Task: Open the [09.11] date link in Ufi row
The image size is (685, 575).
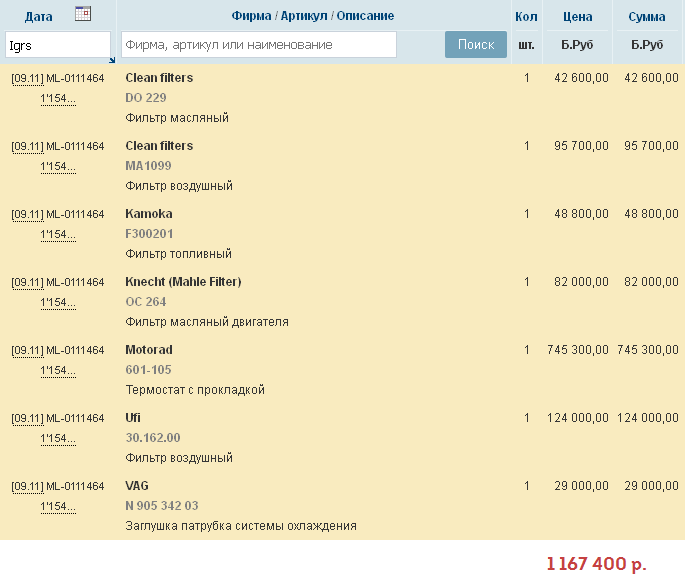Action: click(x=28, y=419)
